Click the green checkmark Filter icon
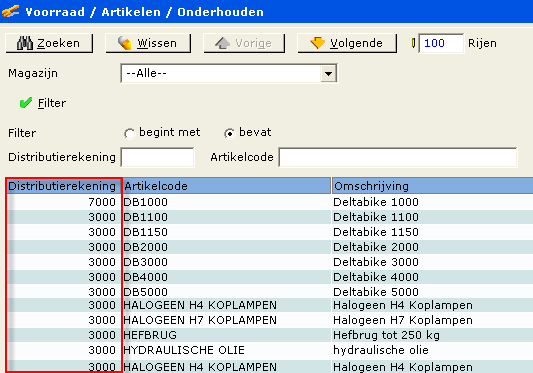 point(26,103)
